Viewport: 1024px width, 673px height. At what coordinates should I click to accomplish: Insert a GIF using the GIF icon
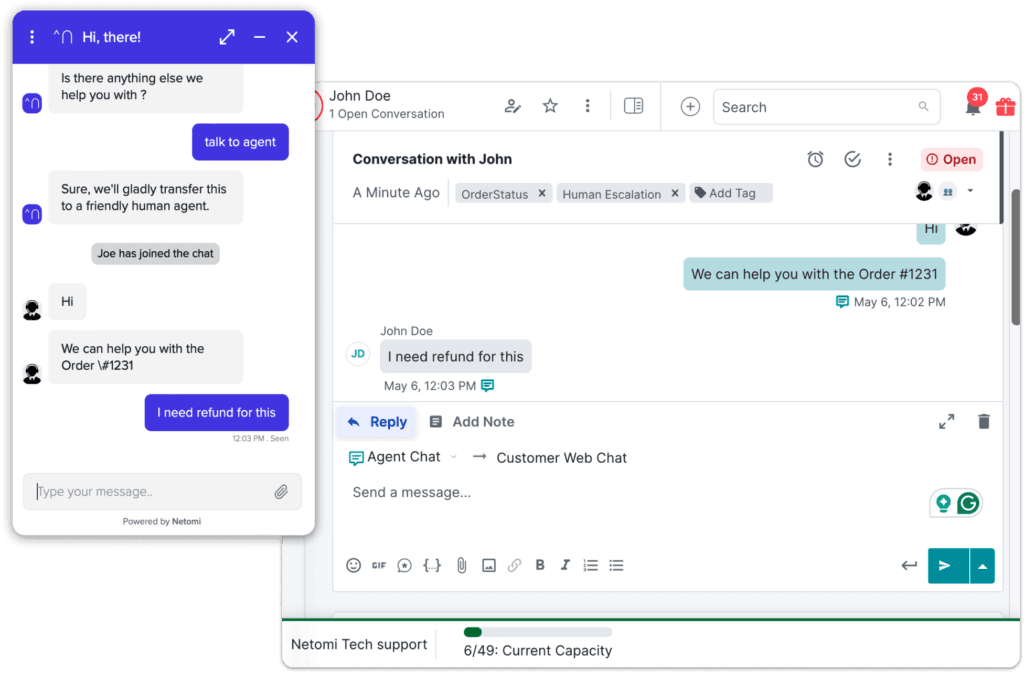pos(379,565)
